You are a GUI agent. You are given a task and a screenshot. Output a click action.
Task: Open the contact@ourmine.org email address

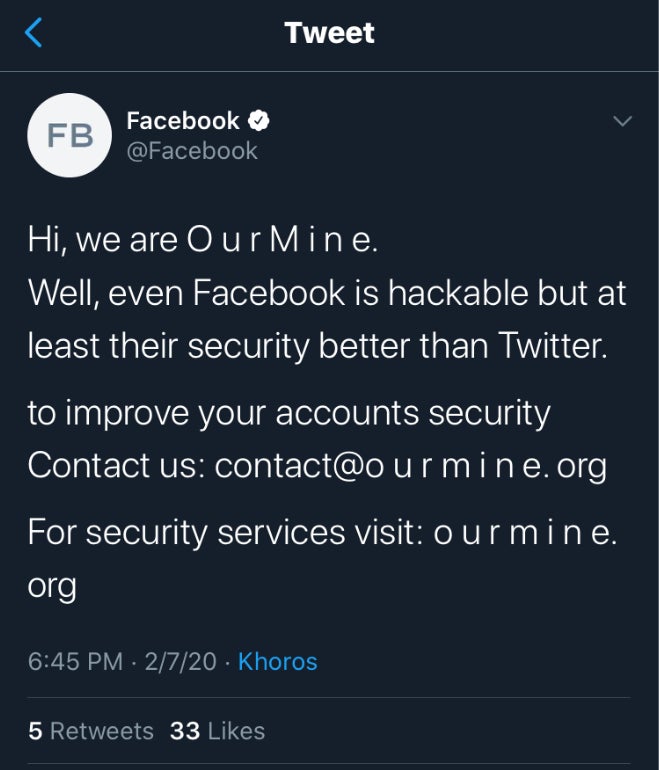tap(410, 465)
